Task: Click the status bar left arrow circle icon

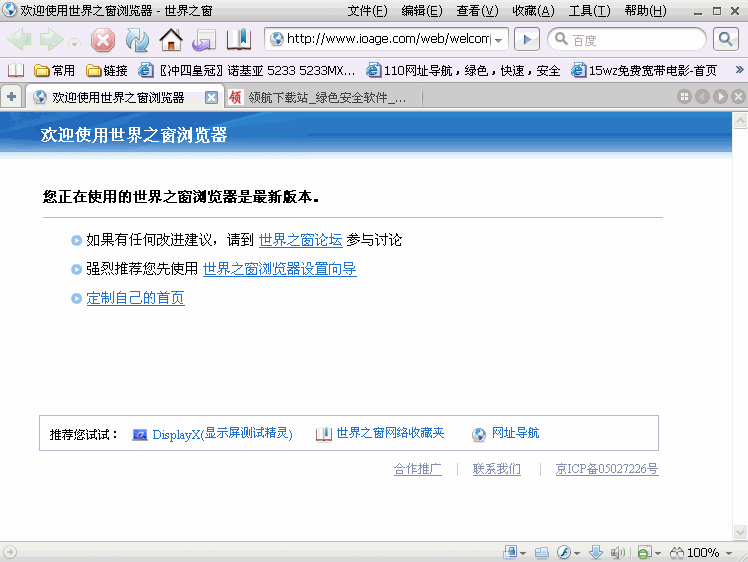Action: click(x=10, y=552)
